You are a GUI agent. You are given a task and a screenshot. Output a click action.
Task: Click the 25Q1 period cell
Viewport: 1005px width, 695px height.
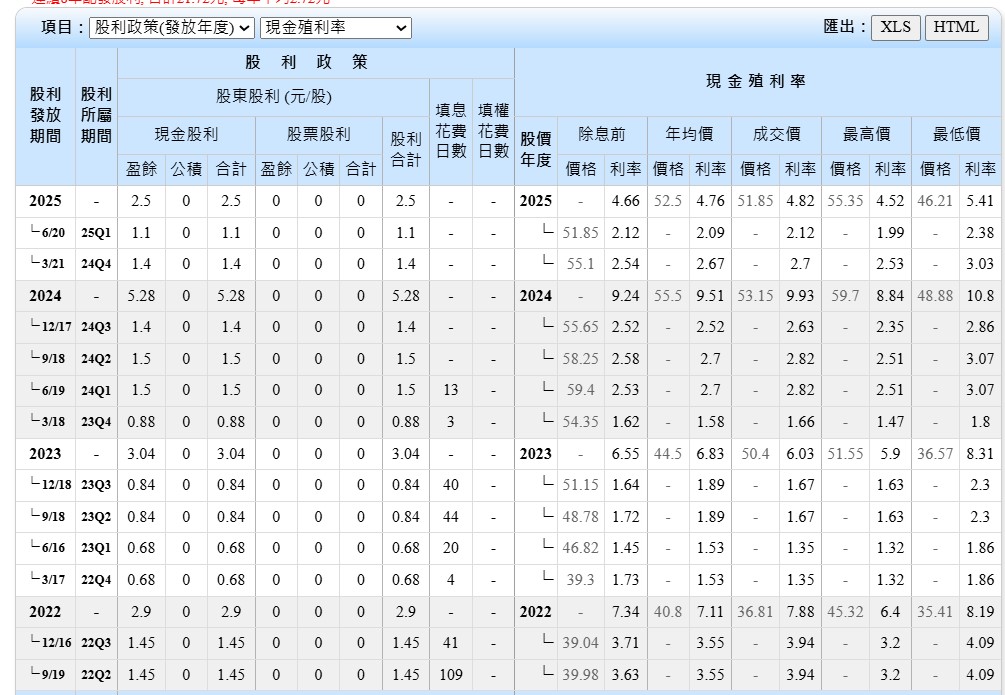pos(96,233)
